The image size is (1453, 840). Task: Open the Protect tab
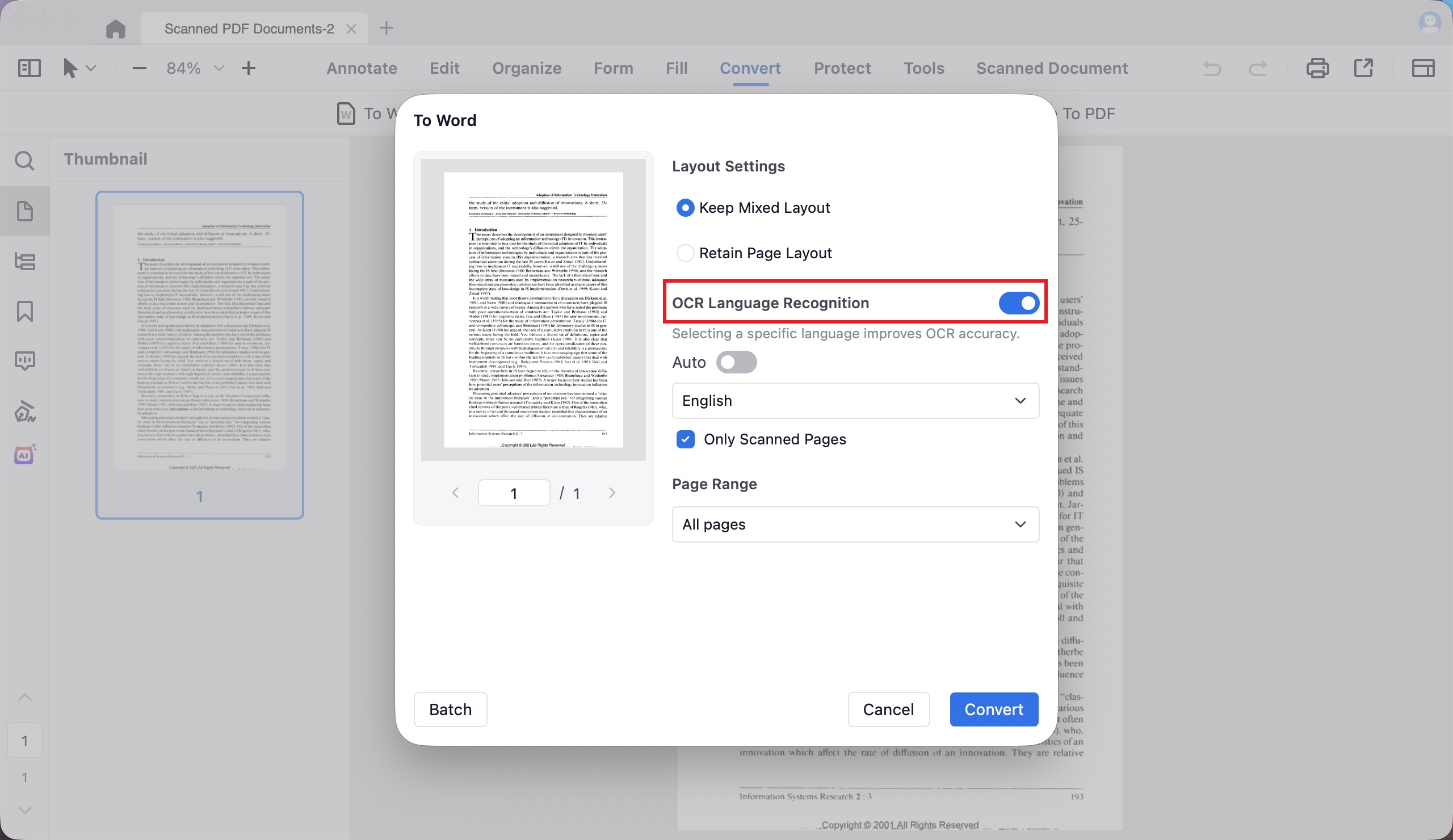coord(842,68)
